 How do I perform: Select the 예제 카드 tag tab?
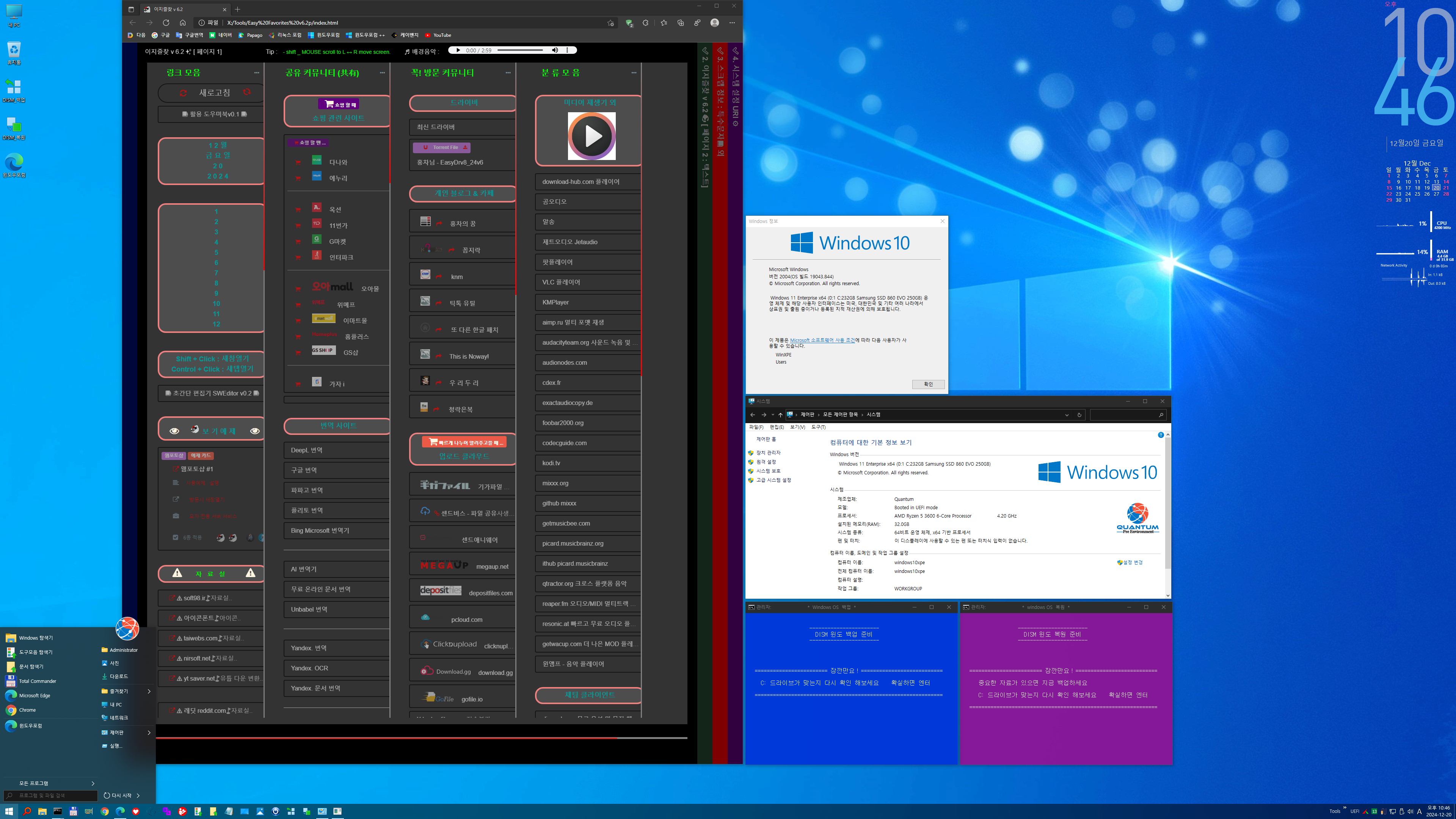[x=201, y=455]
